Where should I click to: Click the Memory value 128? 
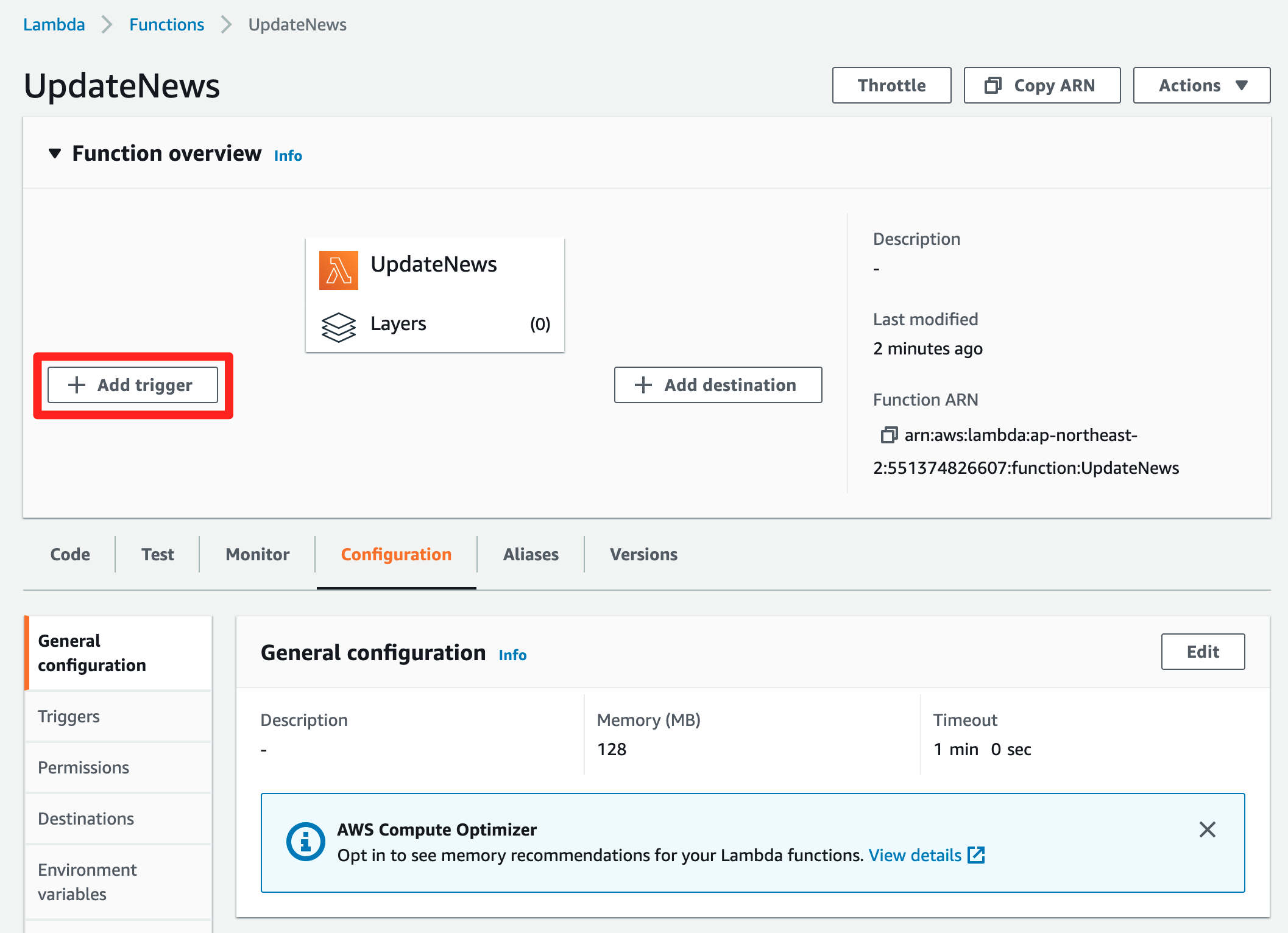612,749
